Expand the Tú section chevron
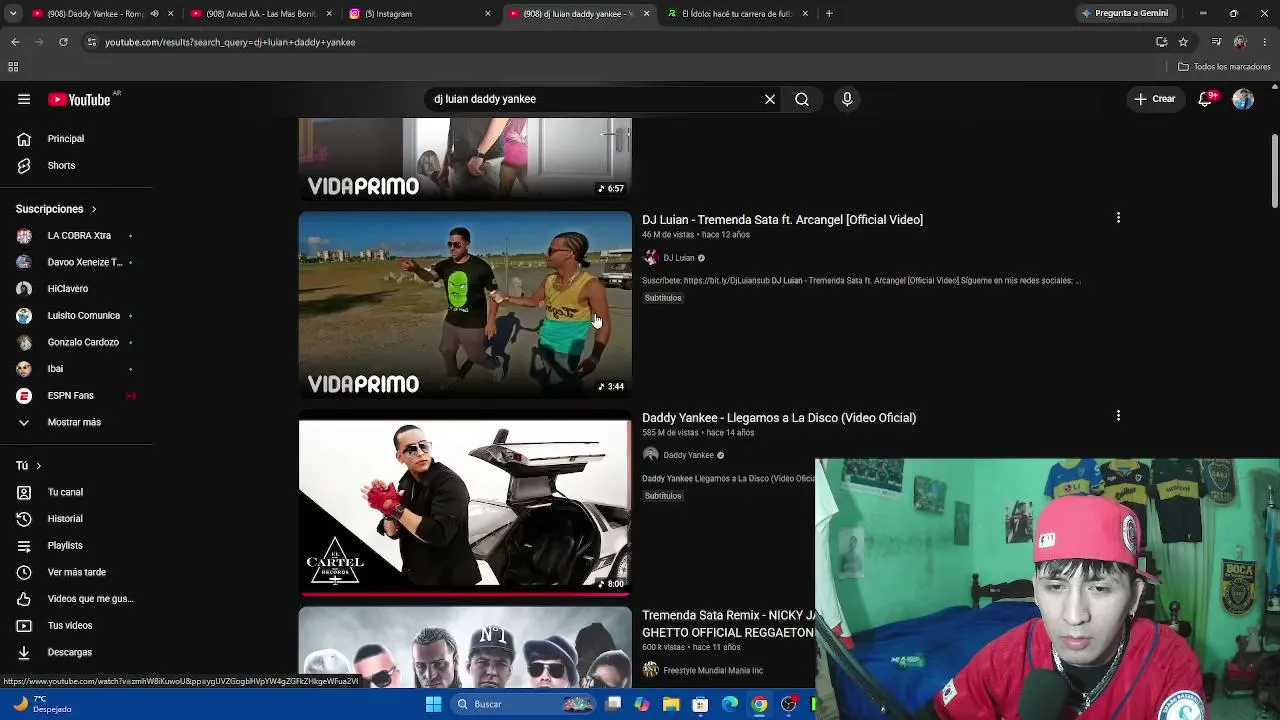 (39, 466)
